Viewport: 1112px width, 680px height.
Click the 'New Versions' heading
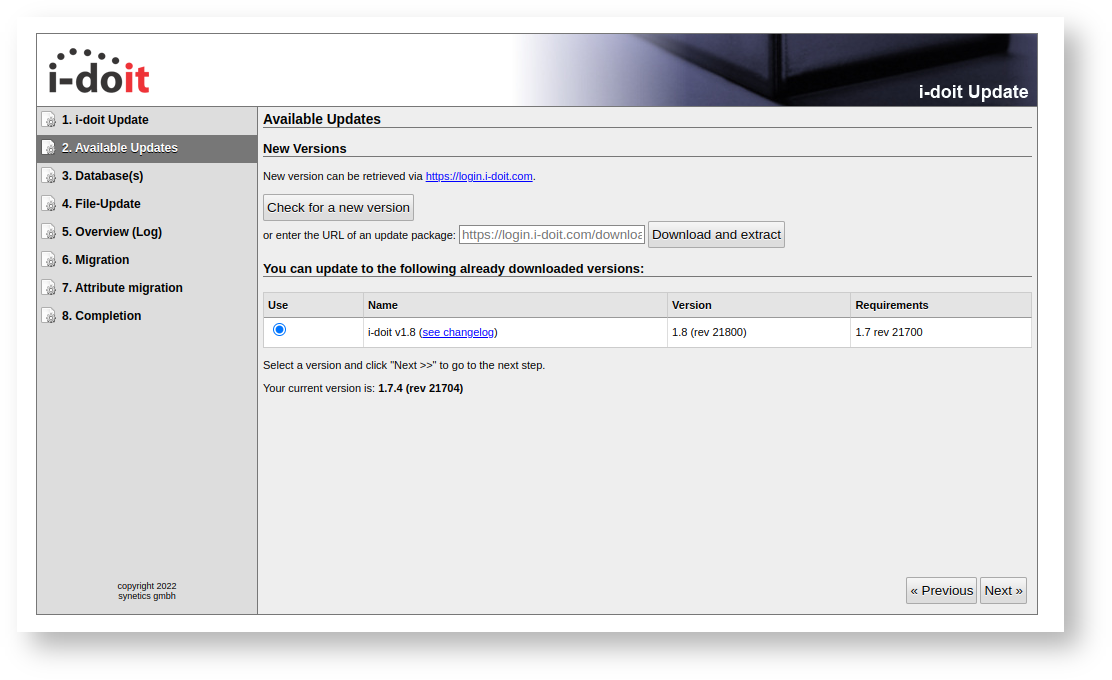point(305,149)
